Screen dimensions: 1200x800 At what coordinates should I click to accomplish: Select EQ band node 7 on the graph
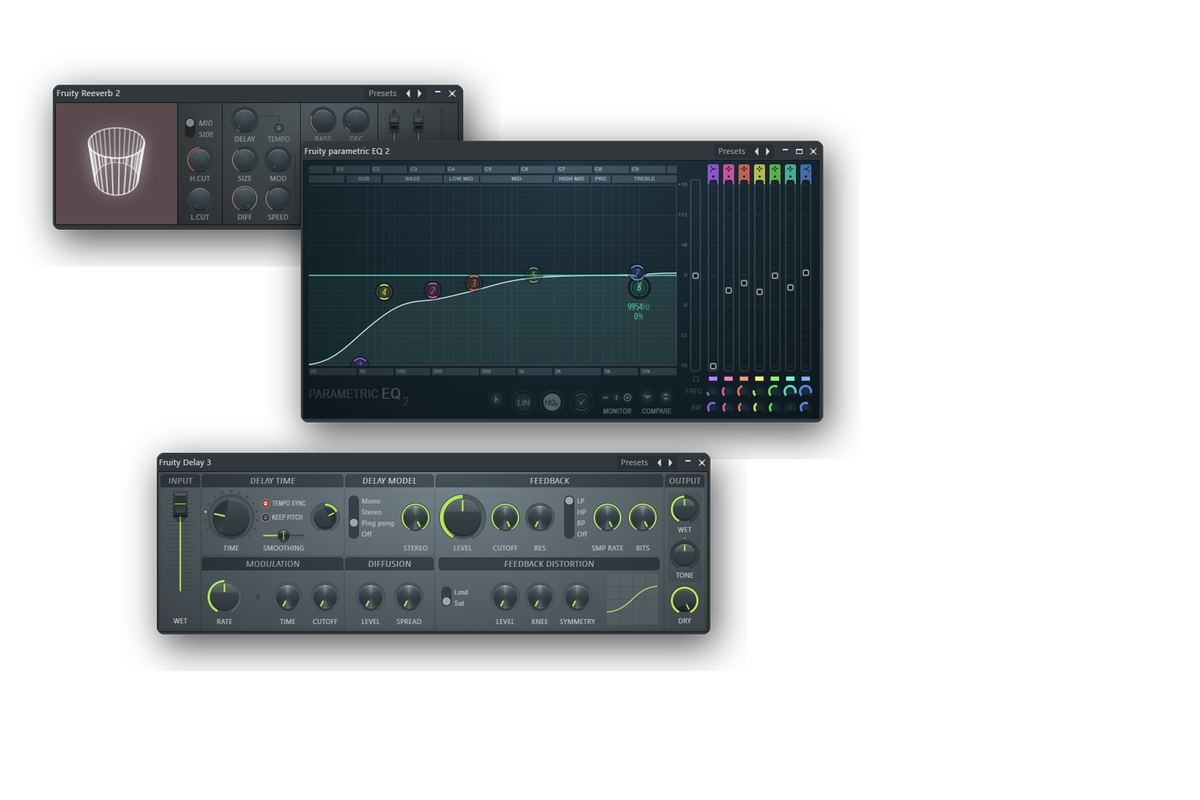coord(637,272)
